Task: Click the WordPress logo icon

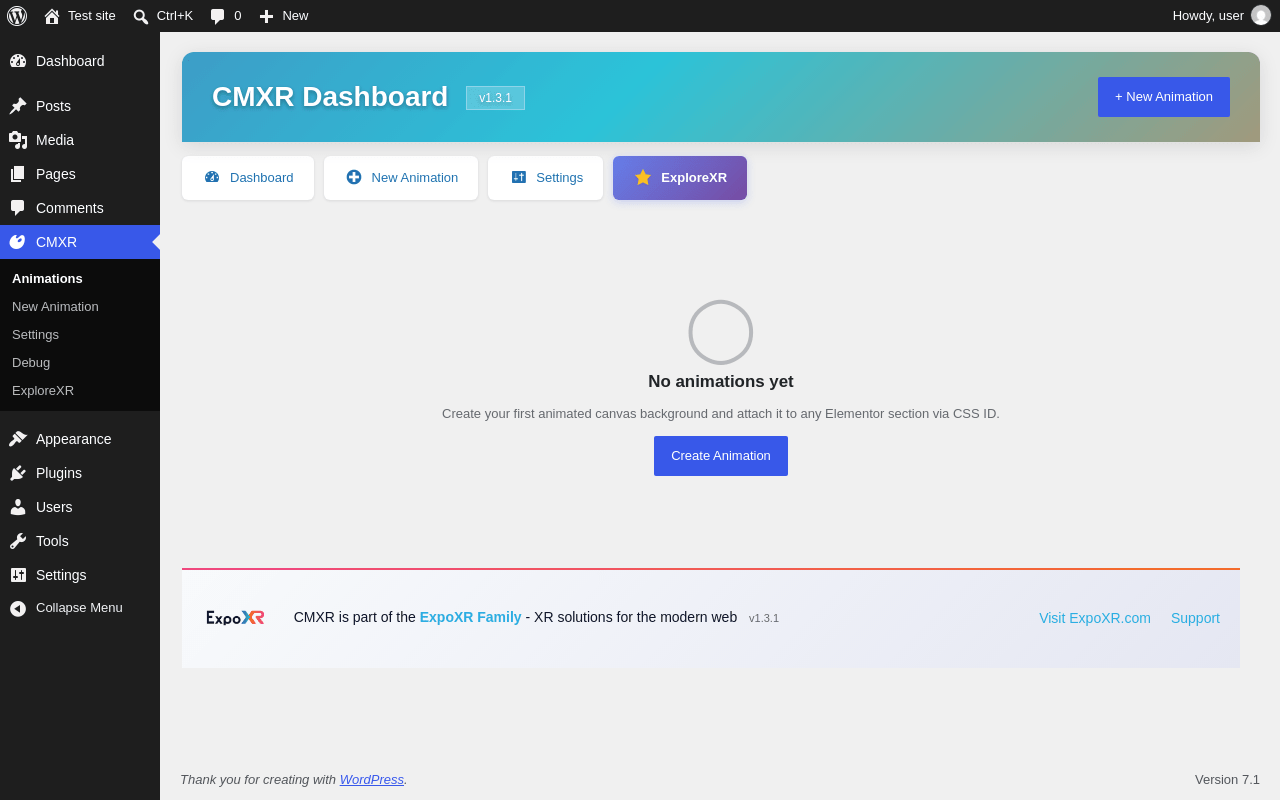Action: point(17,16)
